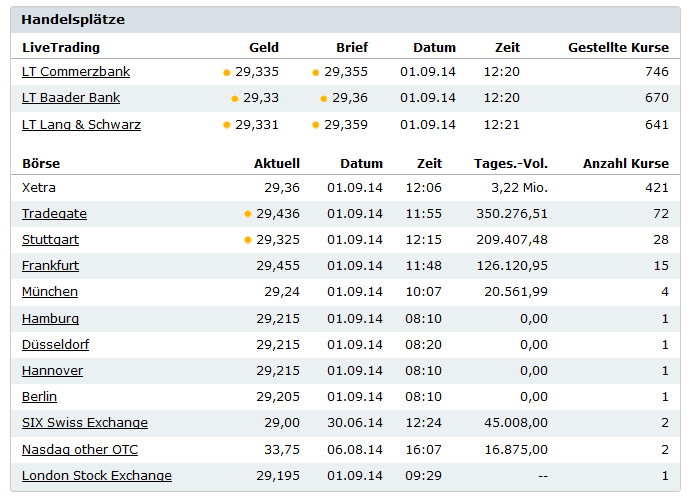Open the Hamburg exchange link
This screenshot has width=689, height=497.
tap(50, 318)
